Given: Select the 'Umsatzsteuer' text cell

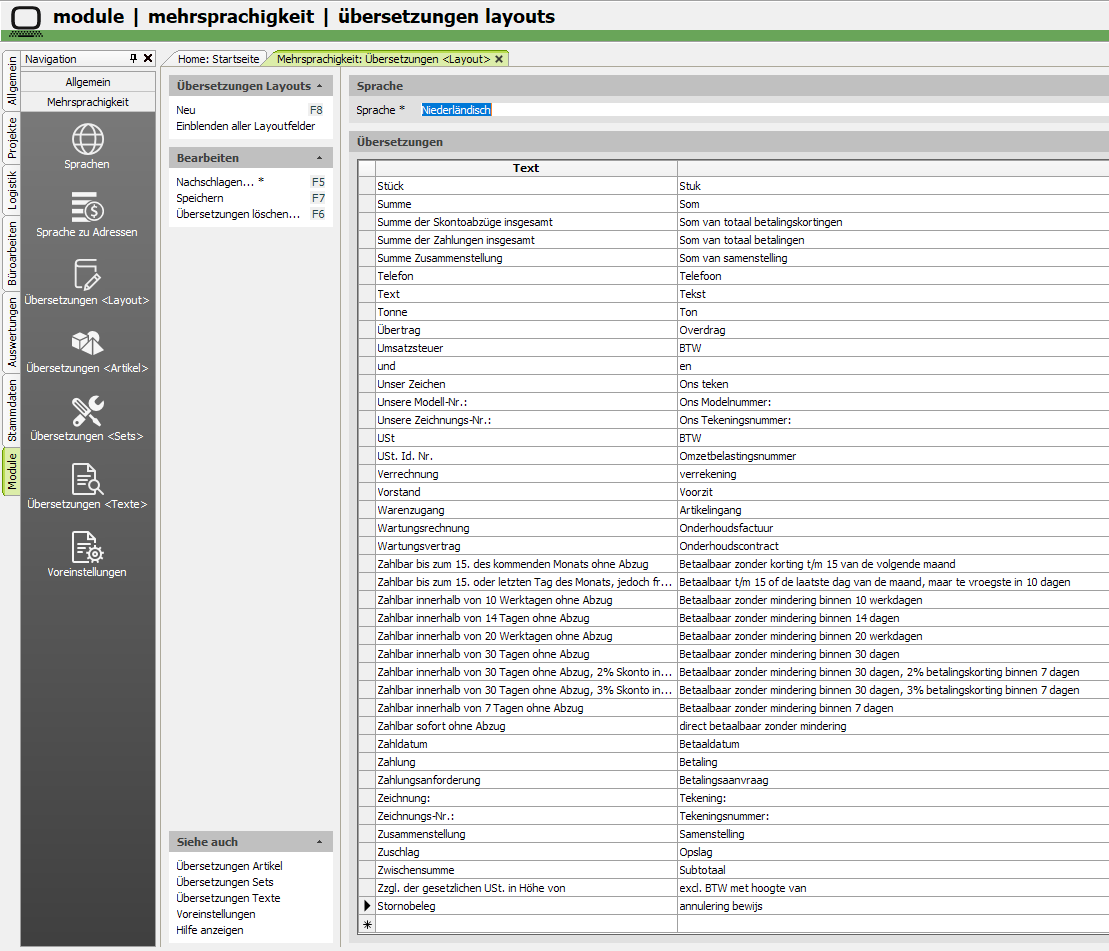Looking at the screenshot, I should pos(526,348).
